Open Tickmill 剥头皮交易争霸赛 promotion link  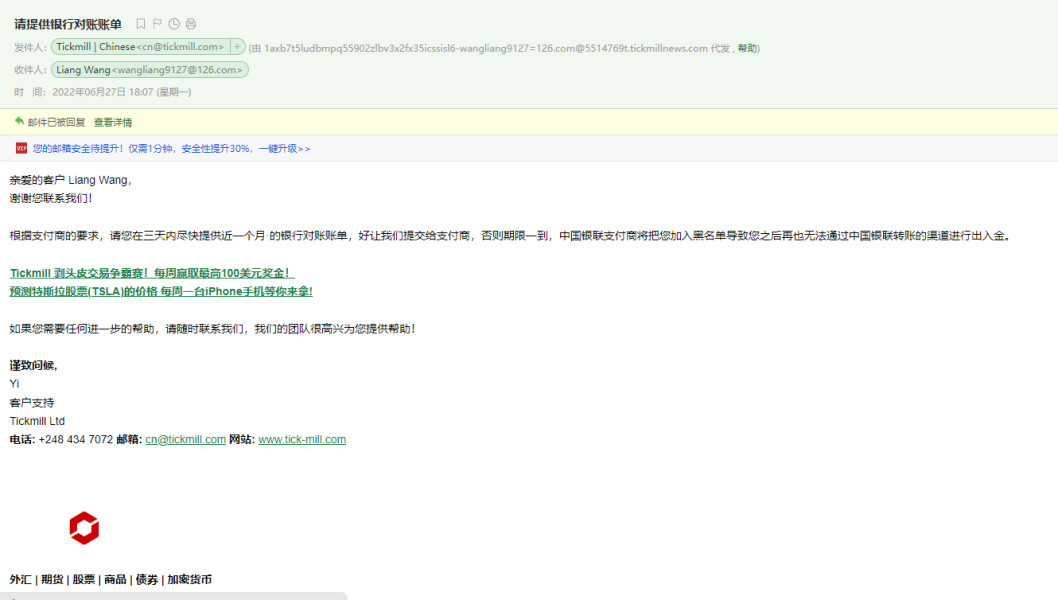152,273
